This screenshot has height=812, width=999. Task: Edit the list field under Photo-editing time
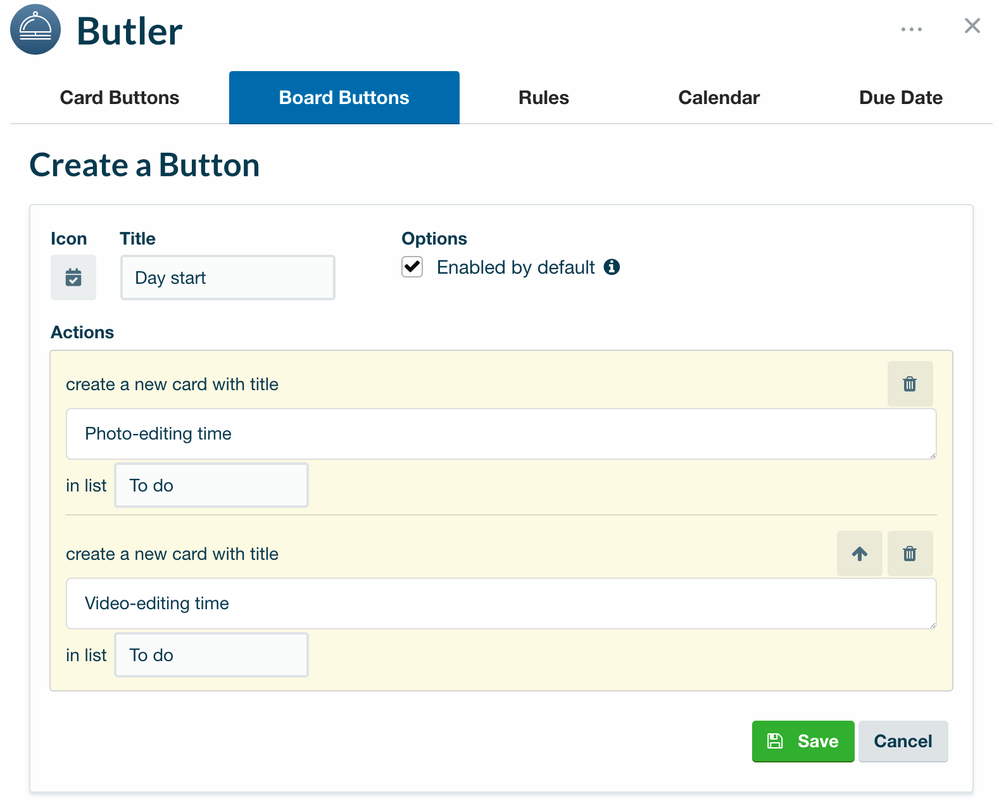212,485
